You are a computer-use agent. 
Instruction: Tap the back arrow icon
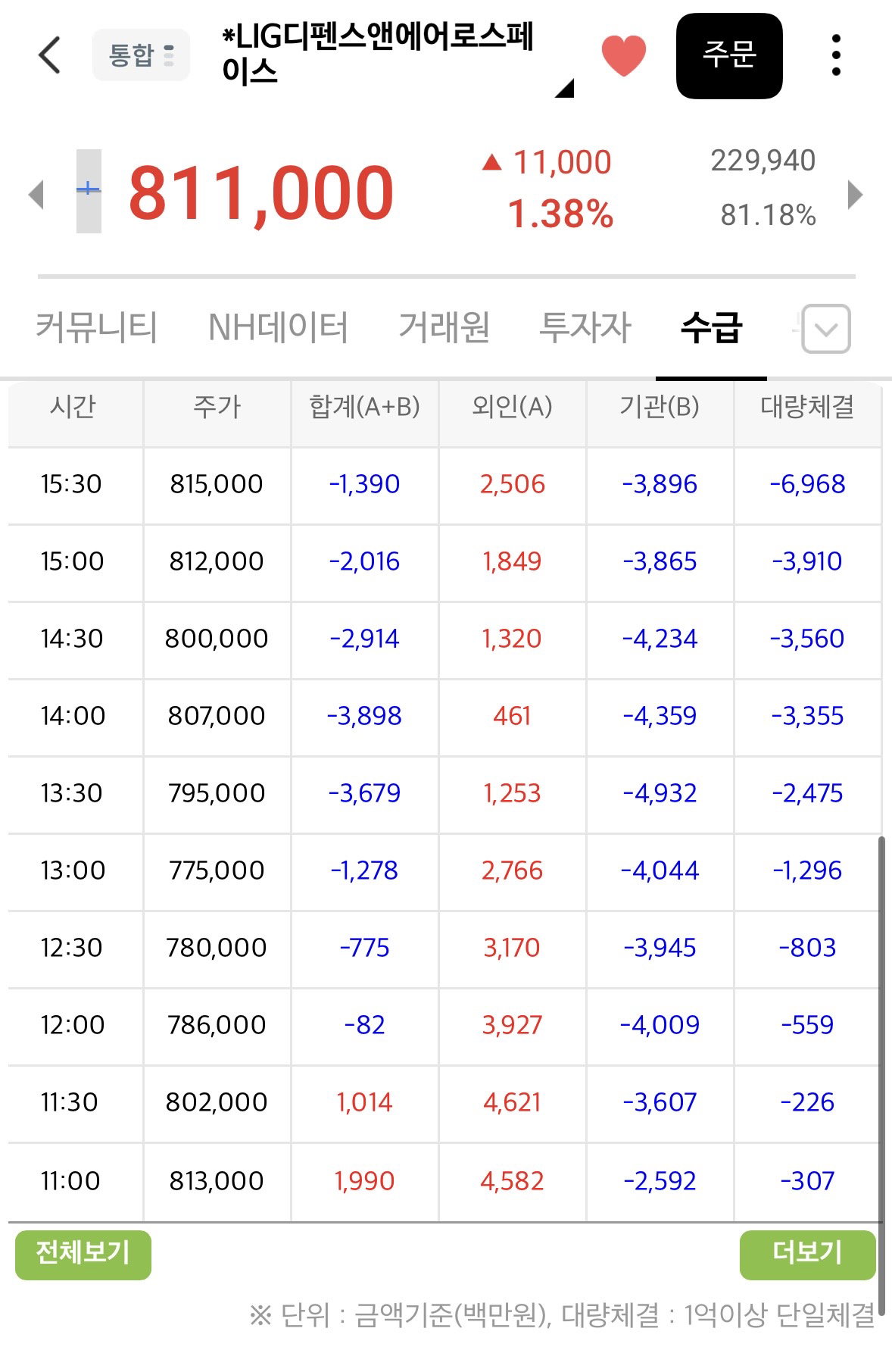[49, 55]
